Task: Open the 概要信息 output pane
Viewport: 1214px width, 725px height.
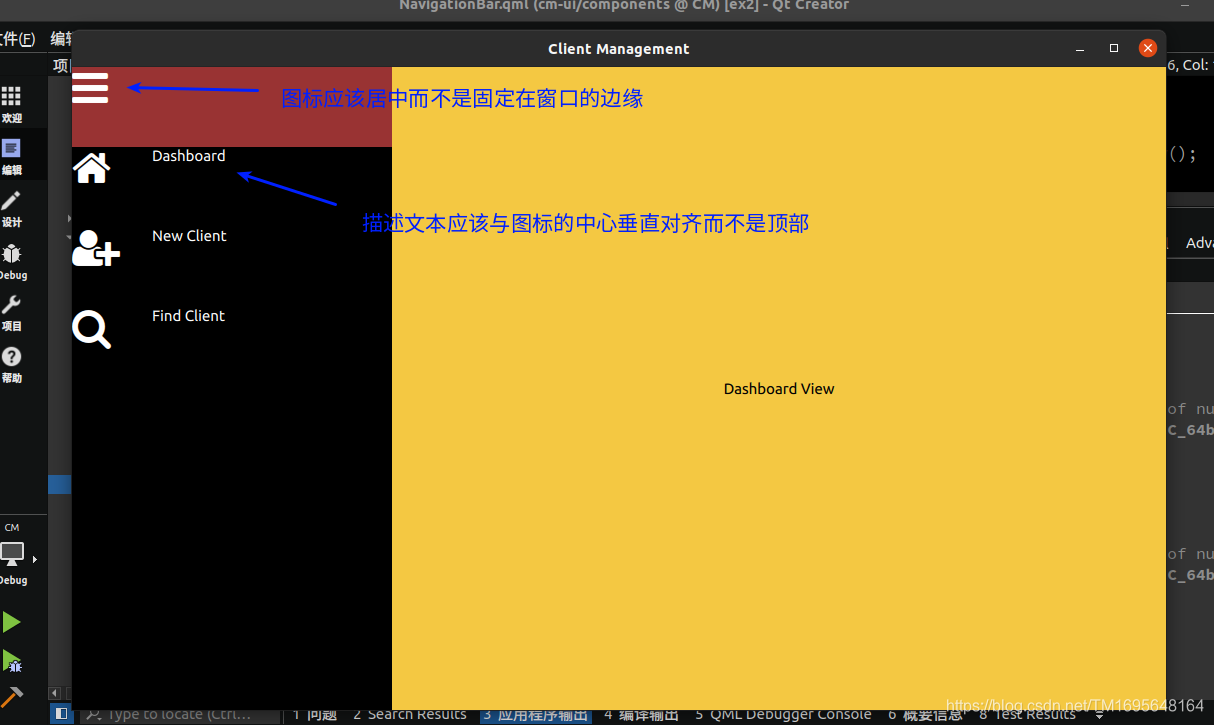Action: [925, 714]
